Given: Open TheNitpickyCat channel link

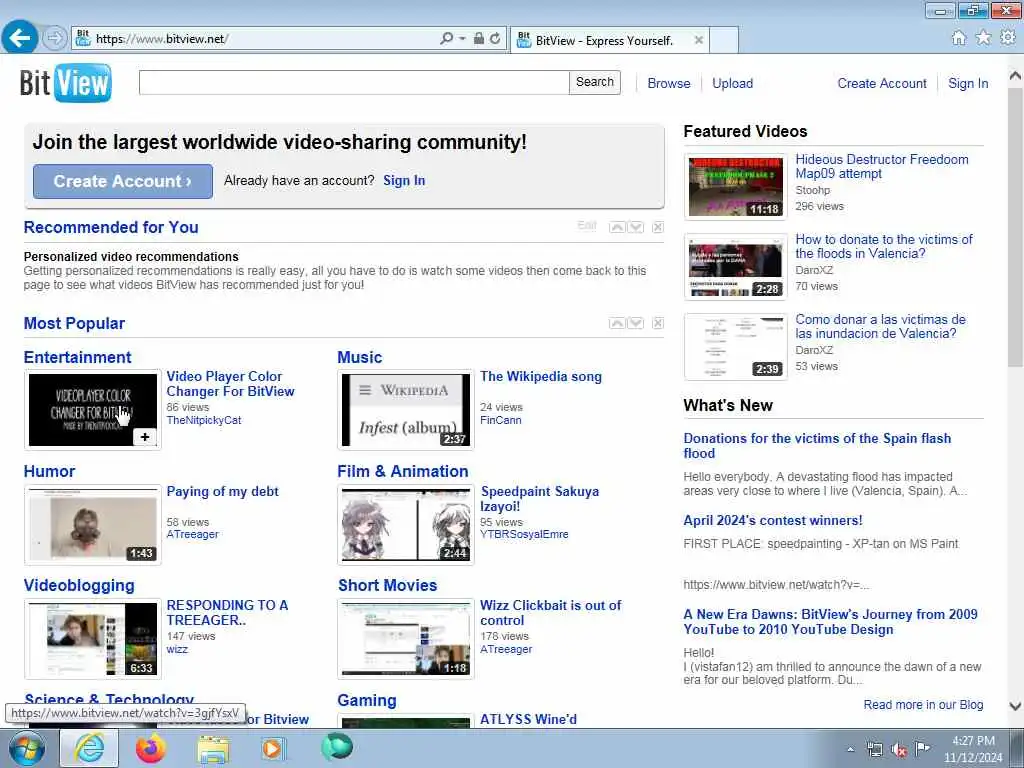Looking at the screenshot, I should (x=204, y=420).
